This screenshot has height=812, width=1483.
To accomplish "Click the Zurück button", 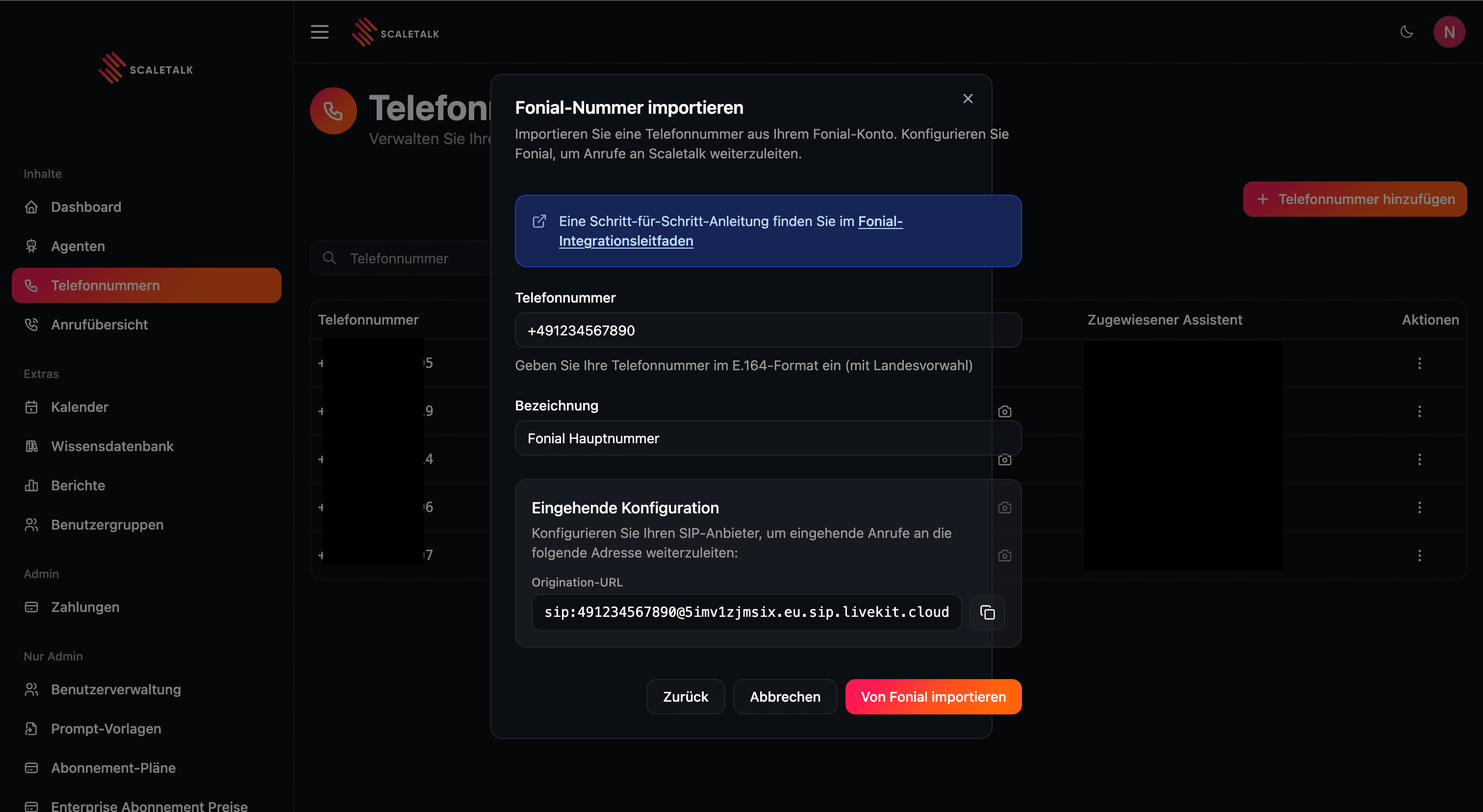I will coord(685,697).
